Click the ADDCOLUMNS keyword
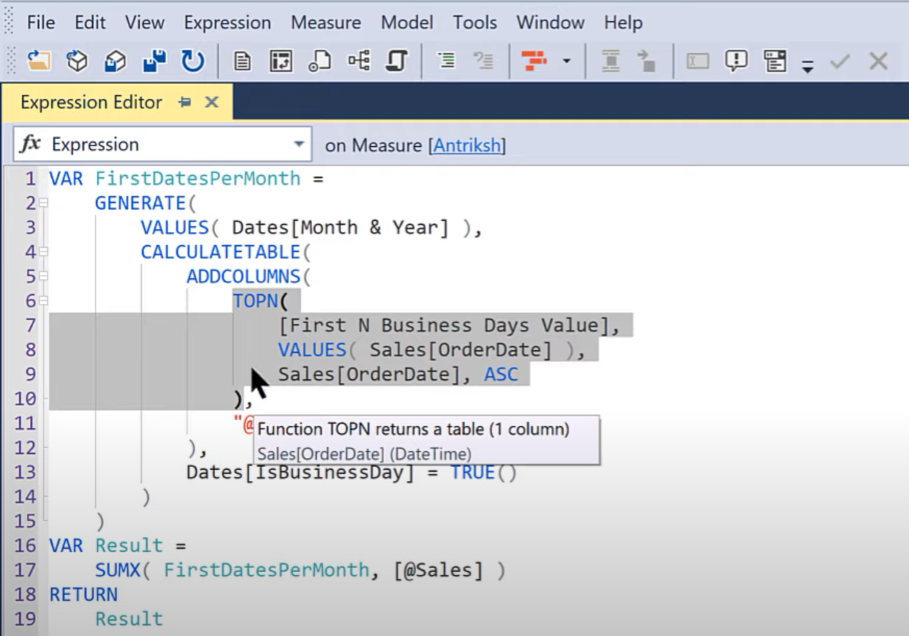The width and height of the screenshot is (909, 636). pyautogui.click(x=243, y=276)
